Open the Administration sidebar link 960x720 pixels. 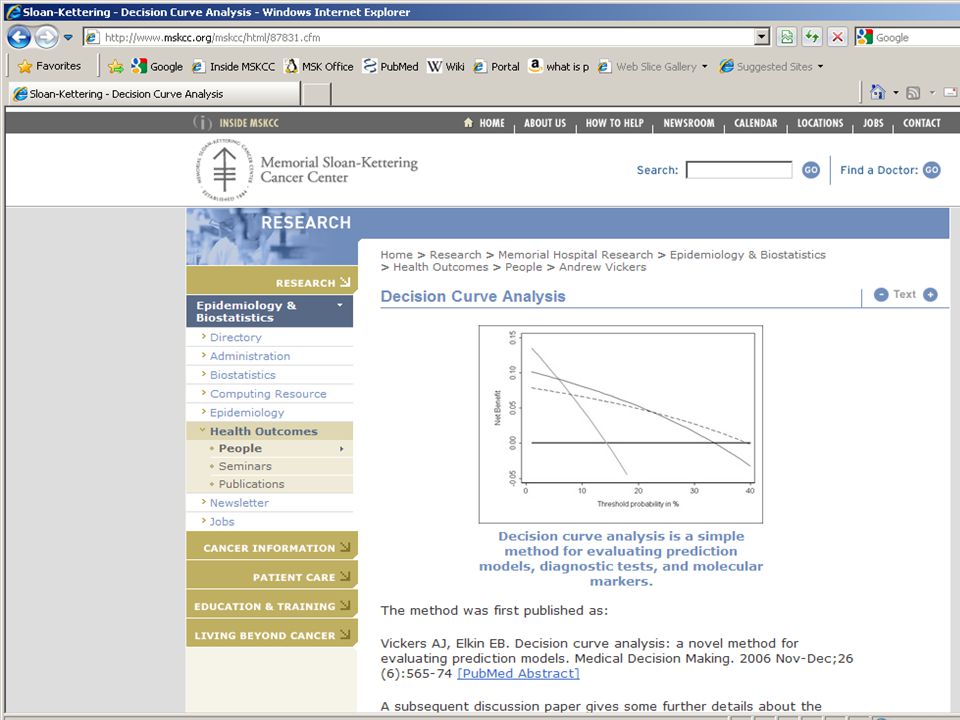coord(250,356)
